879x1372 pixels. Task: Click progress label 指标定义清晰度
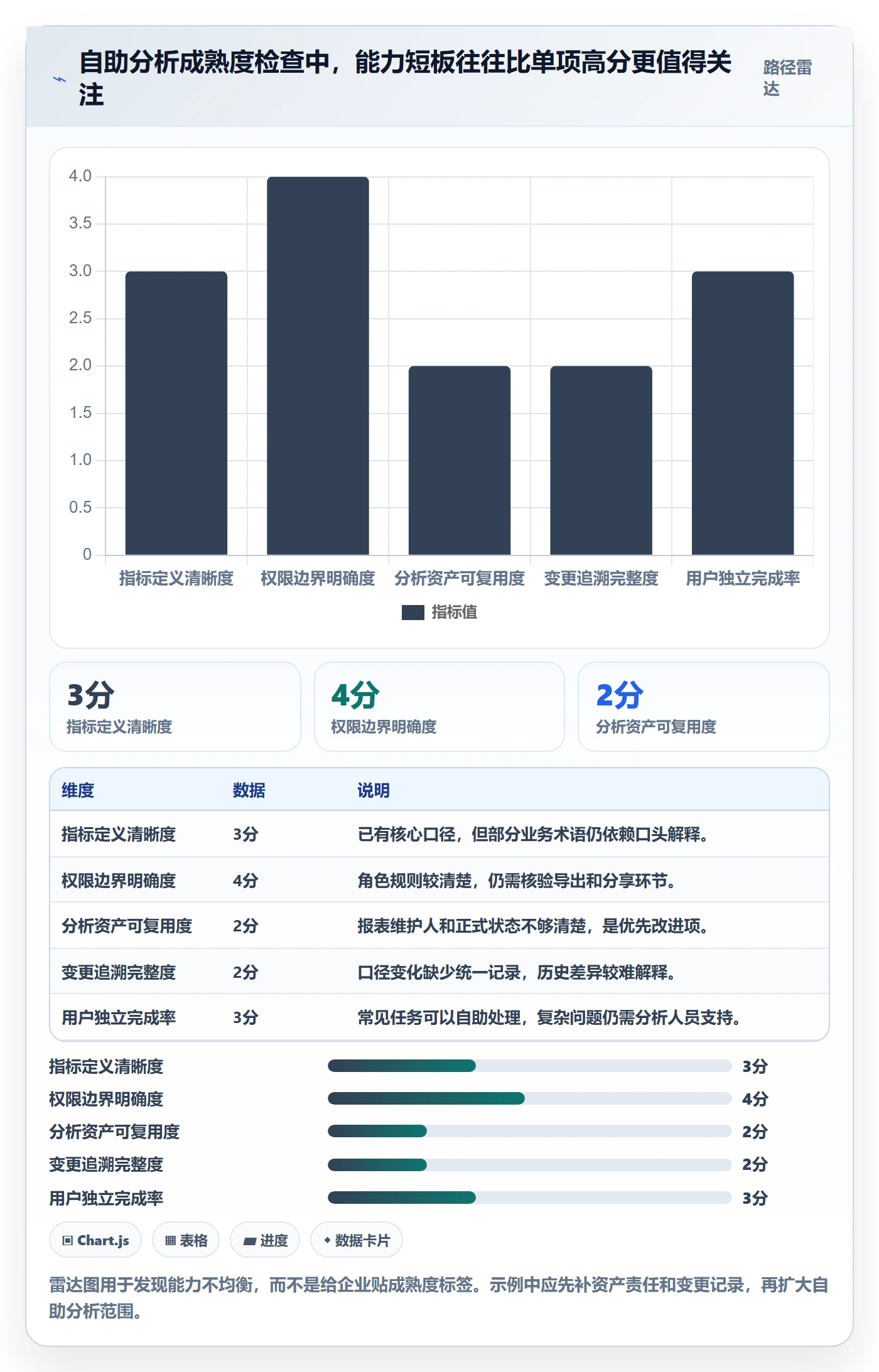click(x=106, y=1066)
